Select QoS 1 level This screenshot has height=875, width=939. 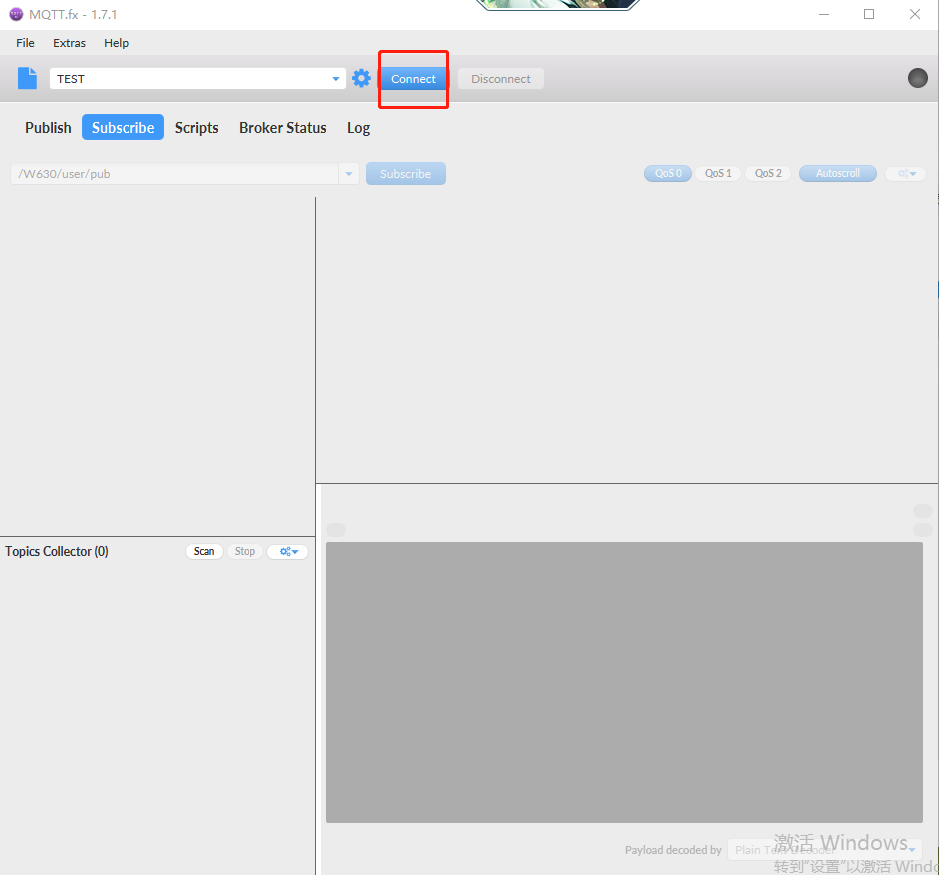click(x=718, y=174)
